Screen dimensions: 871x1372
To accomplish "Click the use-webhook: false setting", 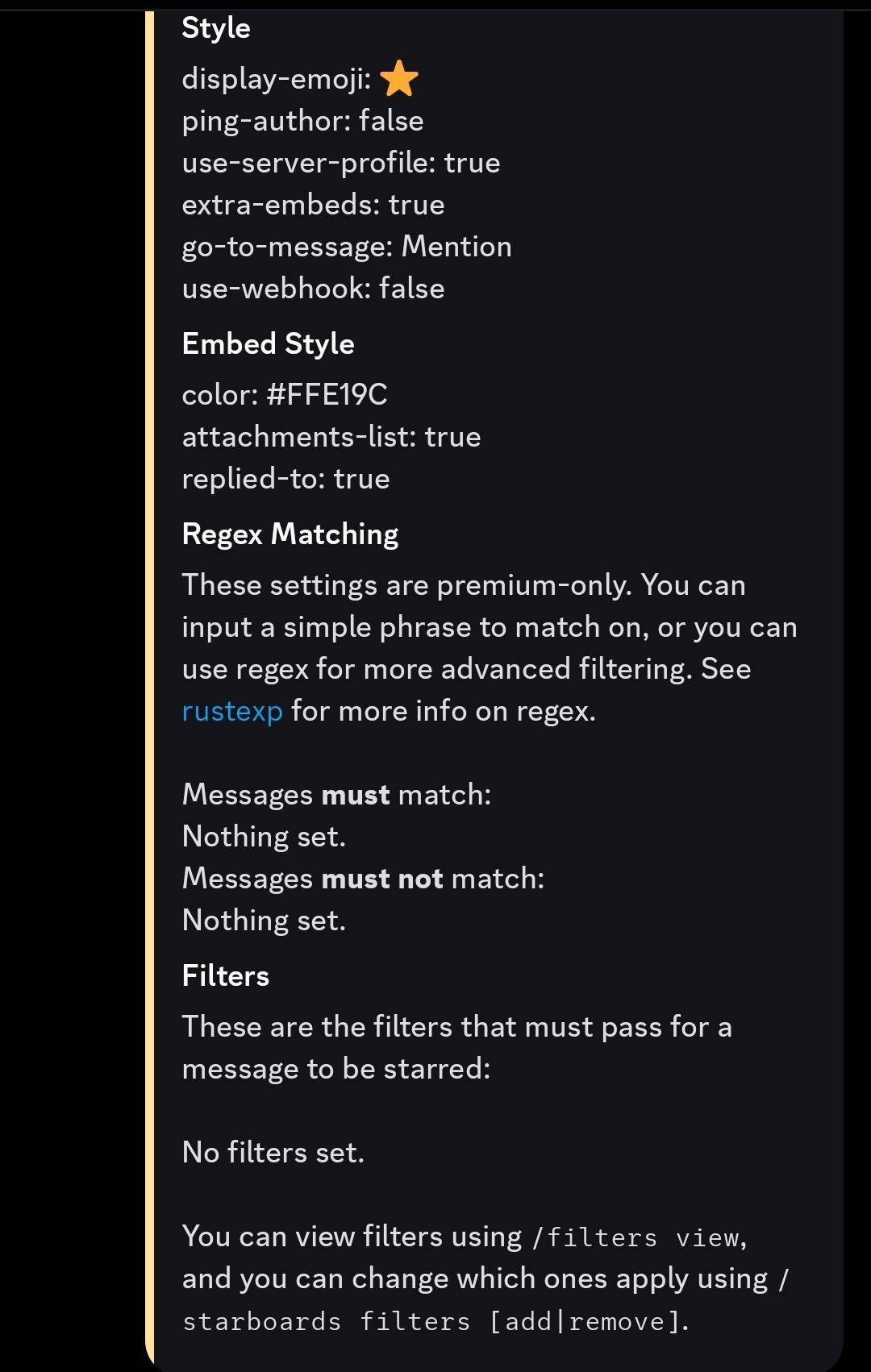I will click(313, 289).
